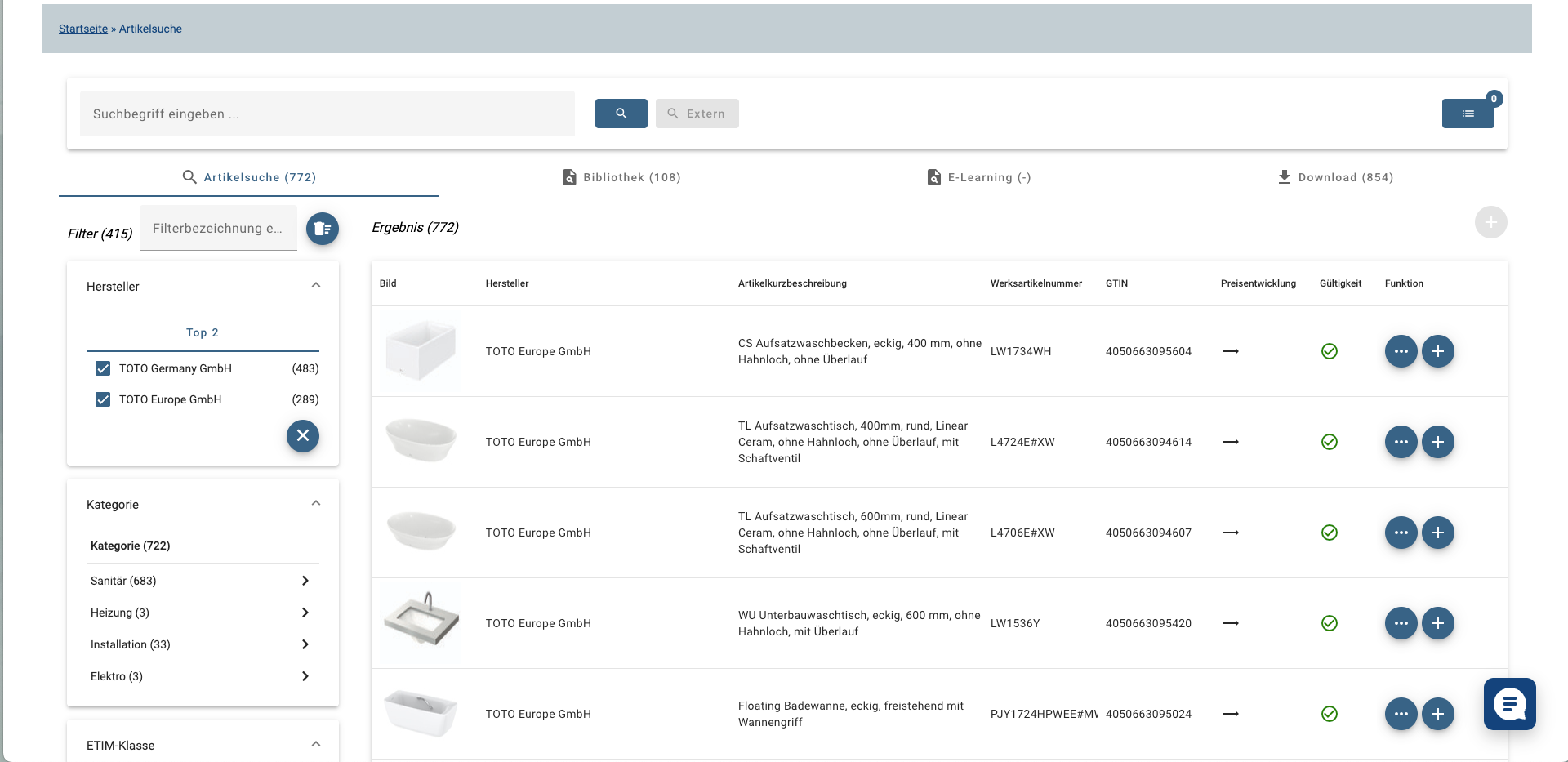
Task: Expand the Sanitär (683) category
Action: click(x=305, y=581)
